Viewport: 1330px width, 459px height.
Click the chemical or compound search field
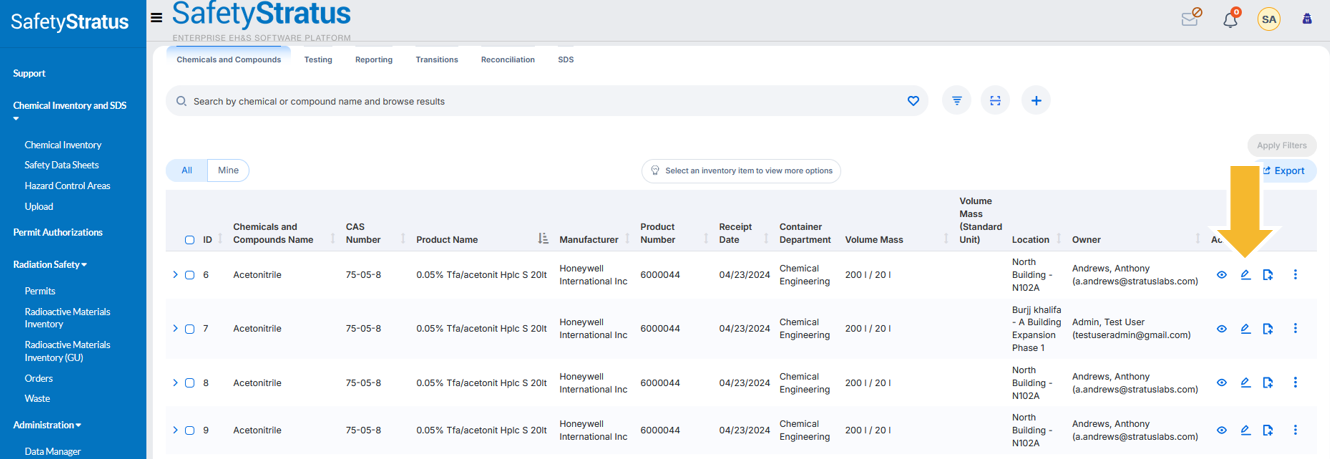tap(545, 101)
